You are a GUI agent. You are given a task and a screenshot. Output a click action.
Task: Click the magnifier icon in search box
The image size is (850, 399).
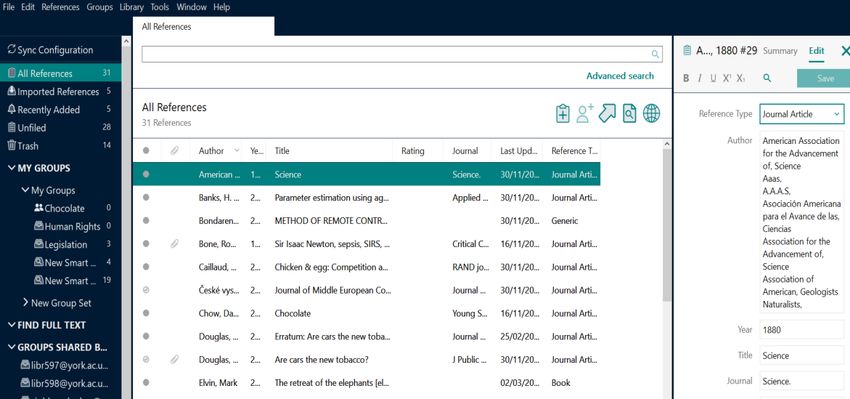(655, 54)
